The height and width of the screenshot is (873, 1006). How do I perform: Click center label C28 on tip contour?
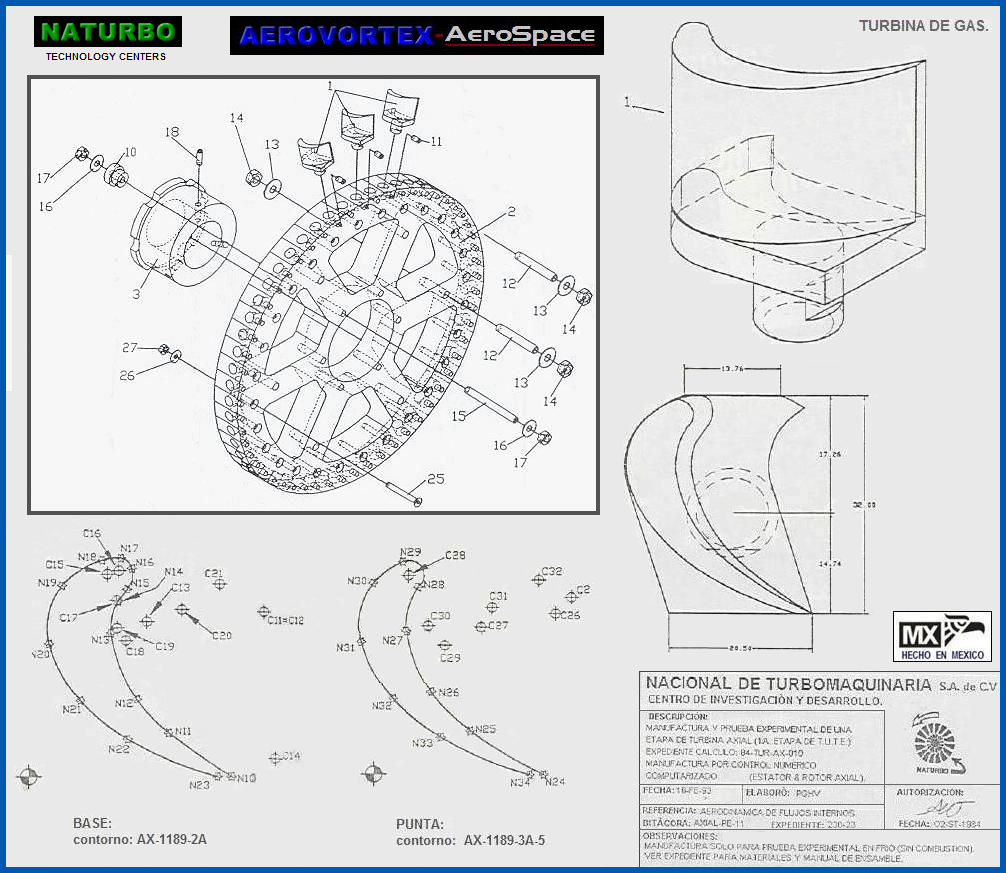[456, 555]
